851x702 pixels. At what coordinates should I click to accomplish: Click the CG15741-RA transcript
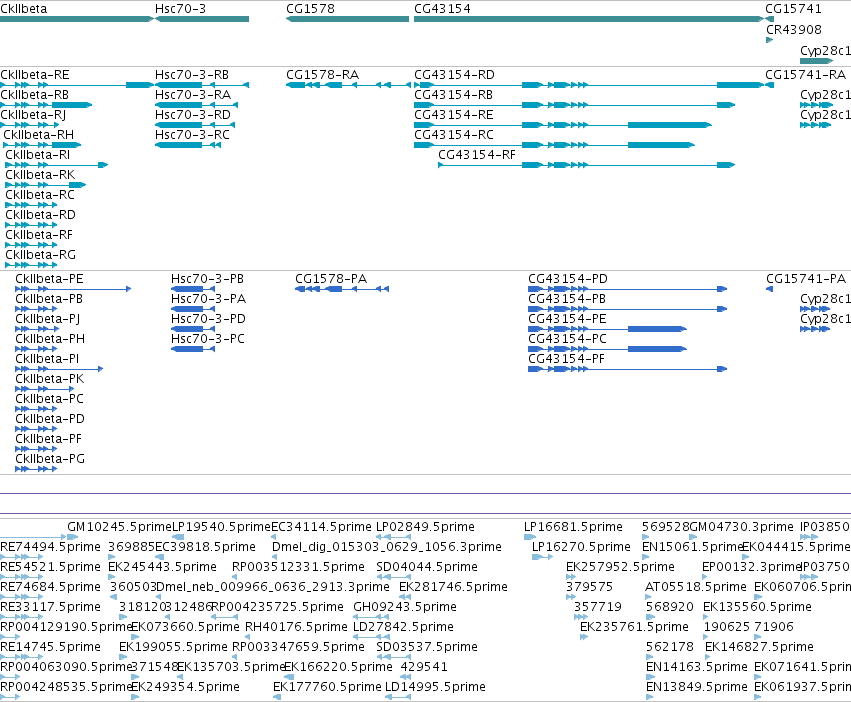point(770,85)
